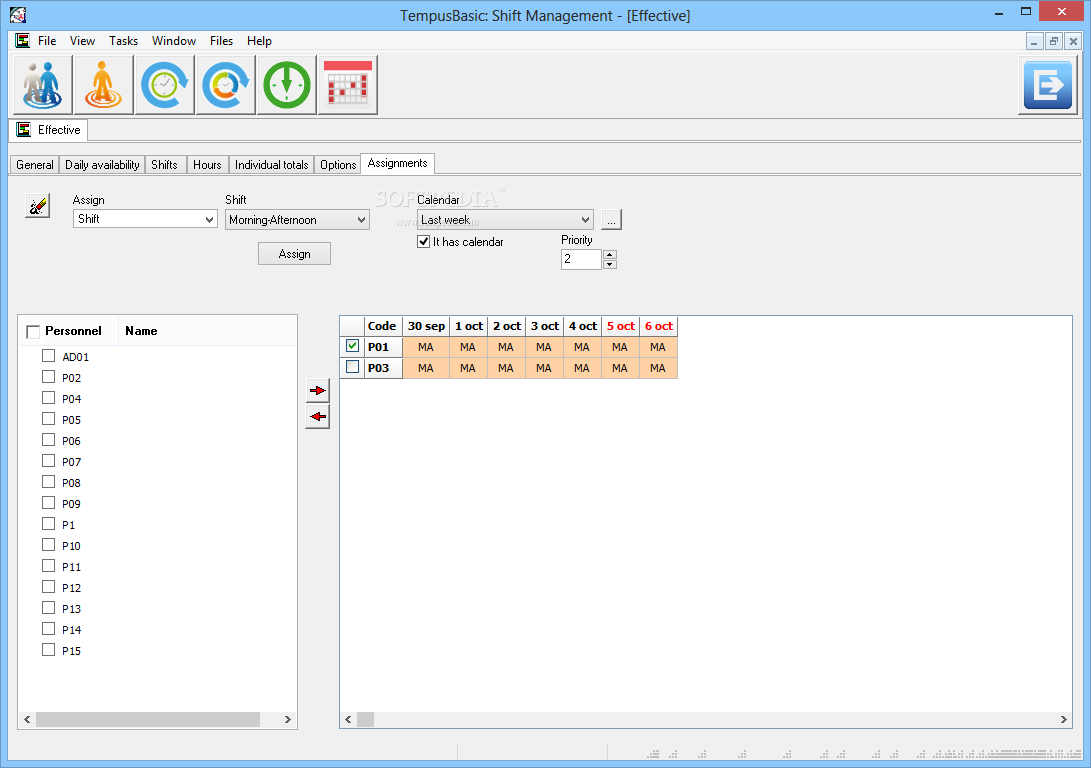Check the P09 personnel checkbox

[48, 502]
